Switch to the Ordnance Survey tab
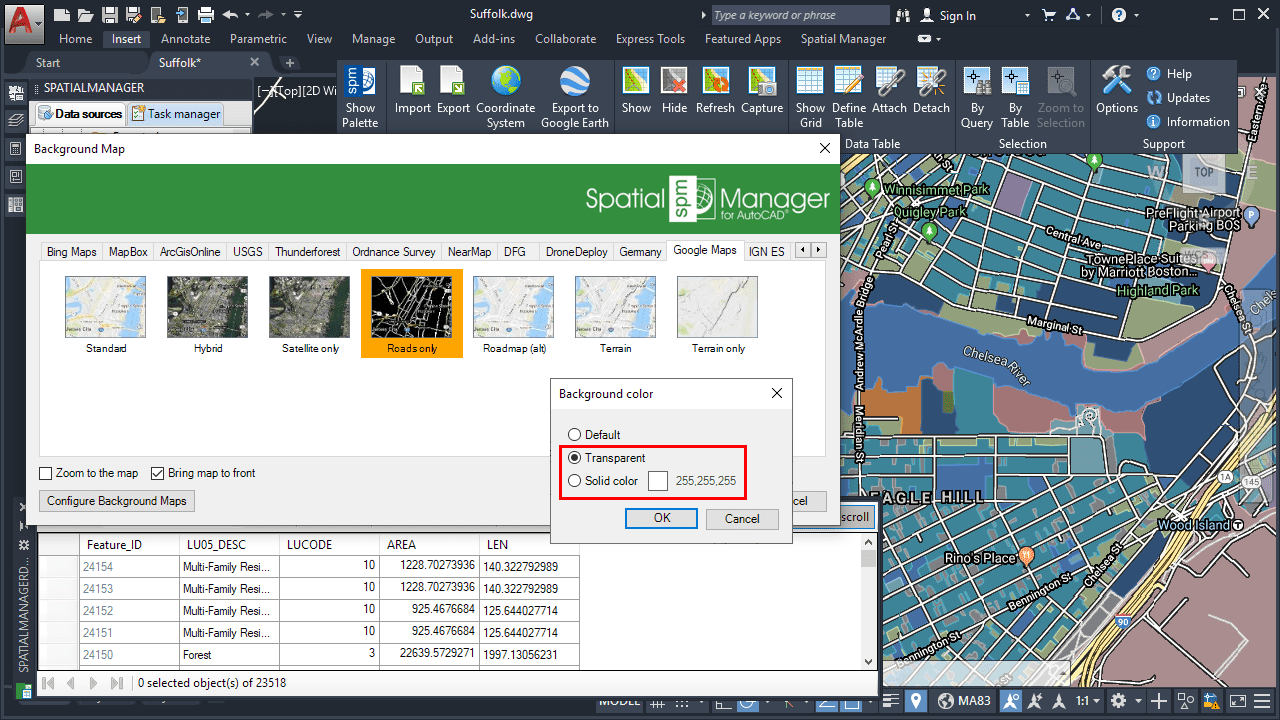The height and width of the screenshot is (720, 1280). point(394,252)
